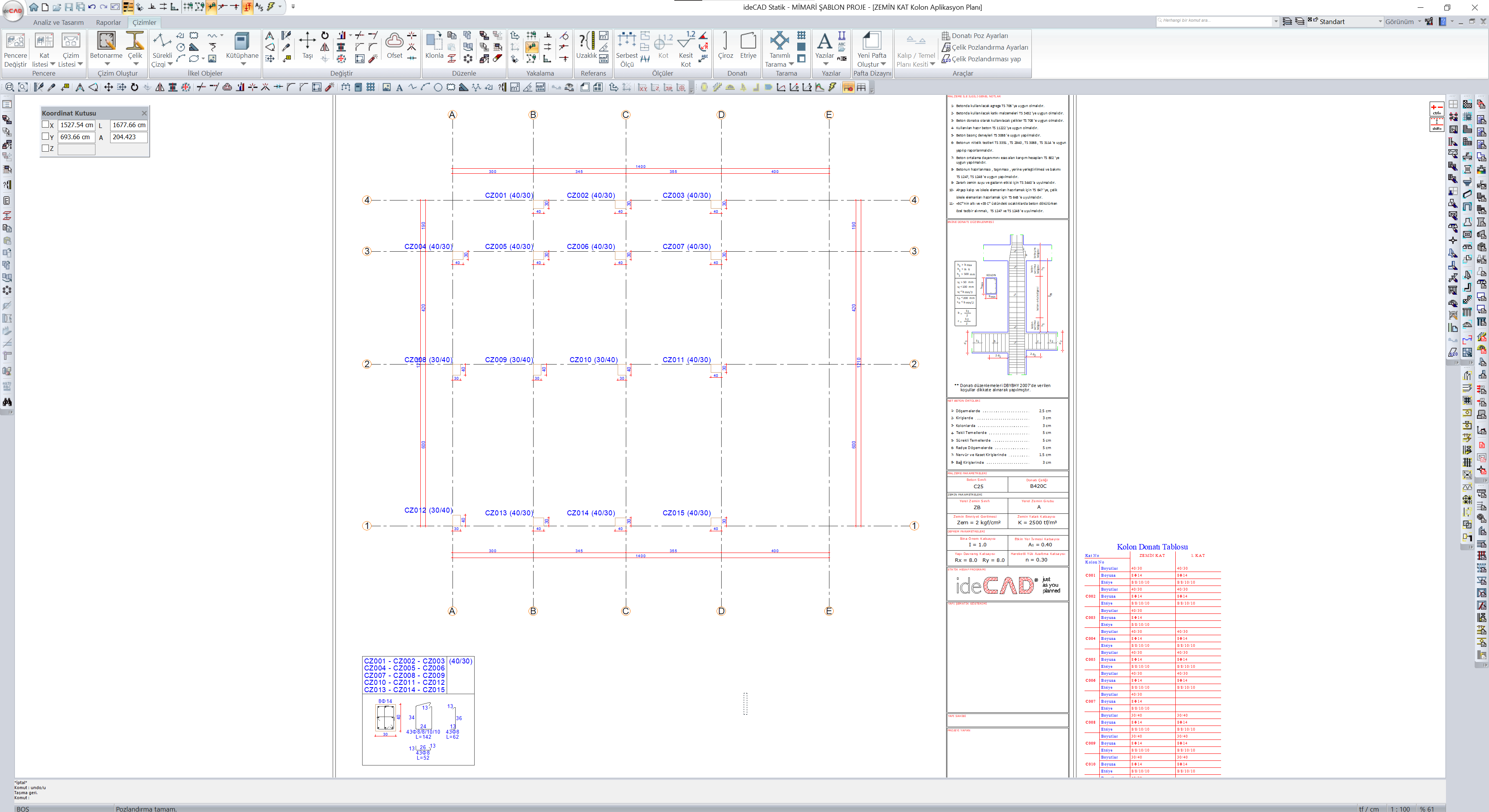Expand the Kat listesi dropdown arrow
The image size is (1489, 812).
pos(53,64)
